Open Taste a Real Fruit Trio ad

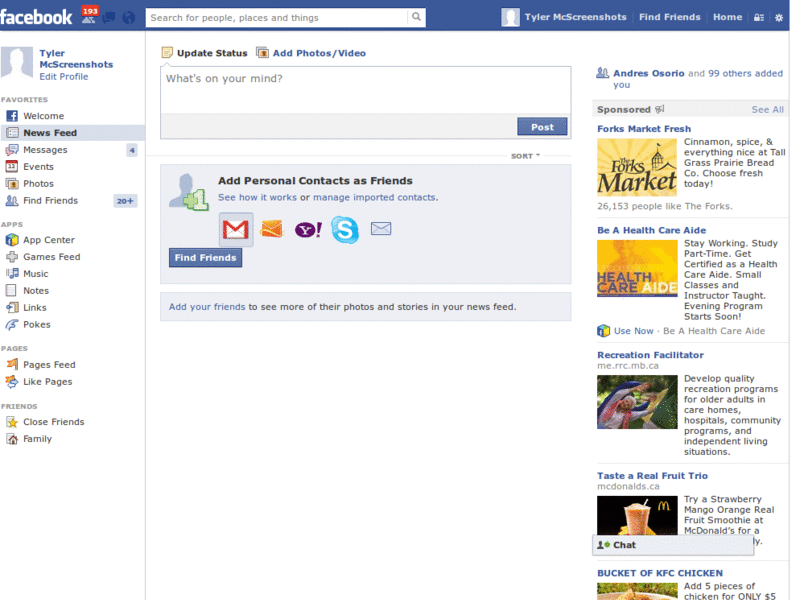click(x=653, y=476)
